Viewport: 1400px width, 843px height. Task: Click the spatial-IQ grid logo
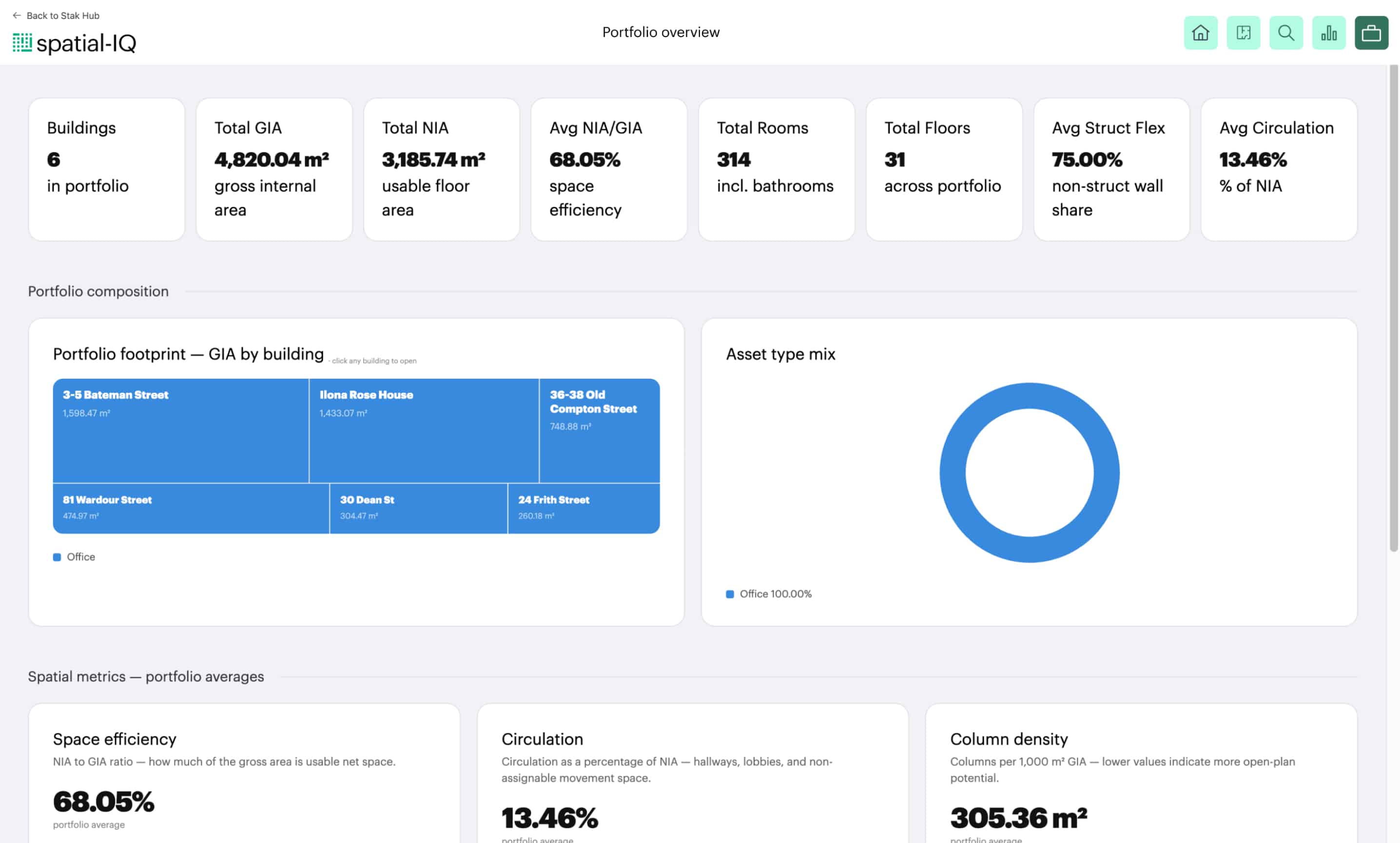point(22,42)
